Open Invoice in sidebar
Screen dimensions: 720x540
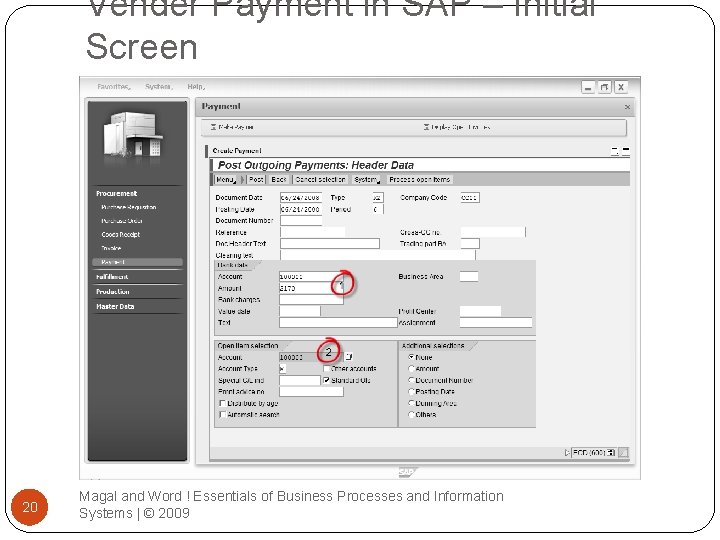coord(111,248)
